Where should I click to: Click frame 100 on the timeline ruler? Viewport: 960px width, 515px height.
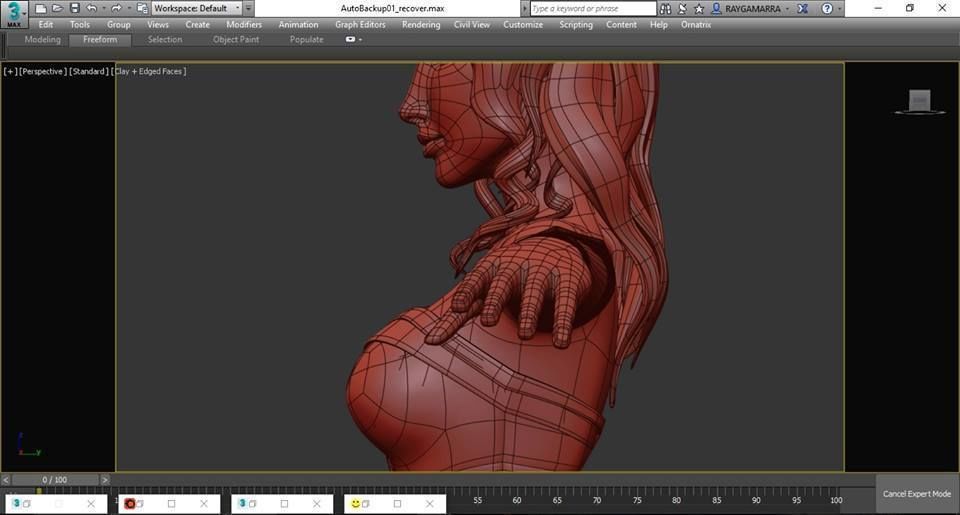836,500
